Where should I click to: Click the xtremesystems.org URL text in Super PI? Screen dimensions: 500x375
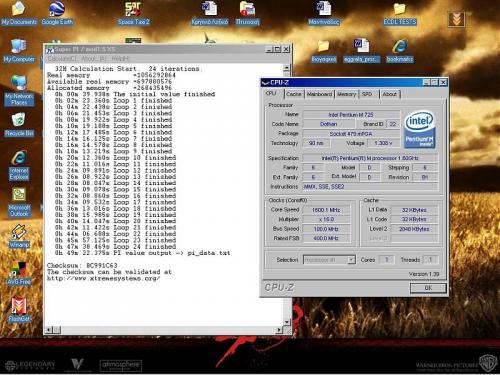coord(103,278)
